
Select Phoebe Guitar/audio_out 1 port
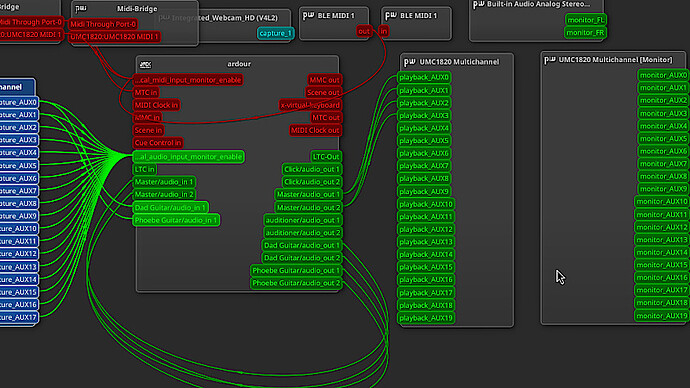(296, 271)
